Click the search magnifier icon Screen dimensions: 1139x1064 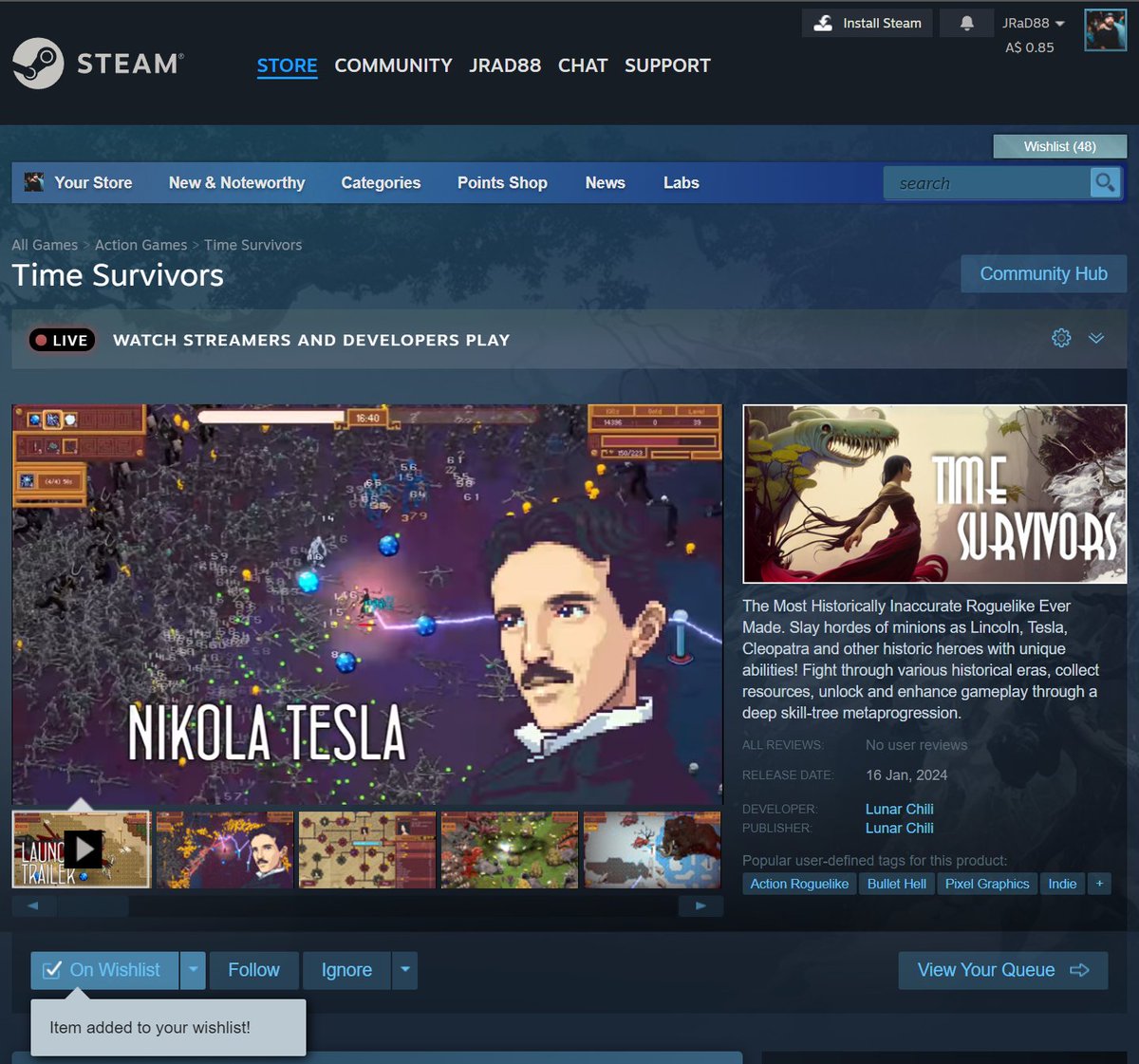coord(1105,182)
